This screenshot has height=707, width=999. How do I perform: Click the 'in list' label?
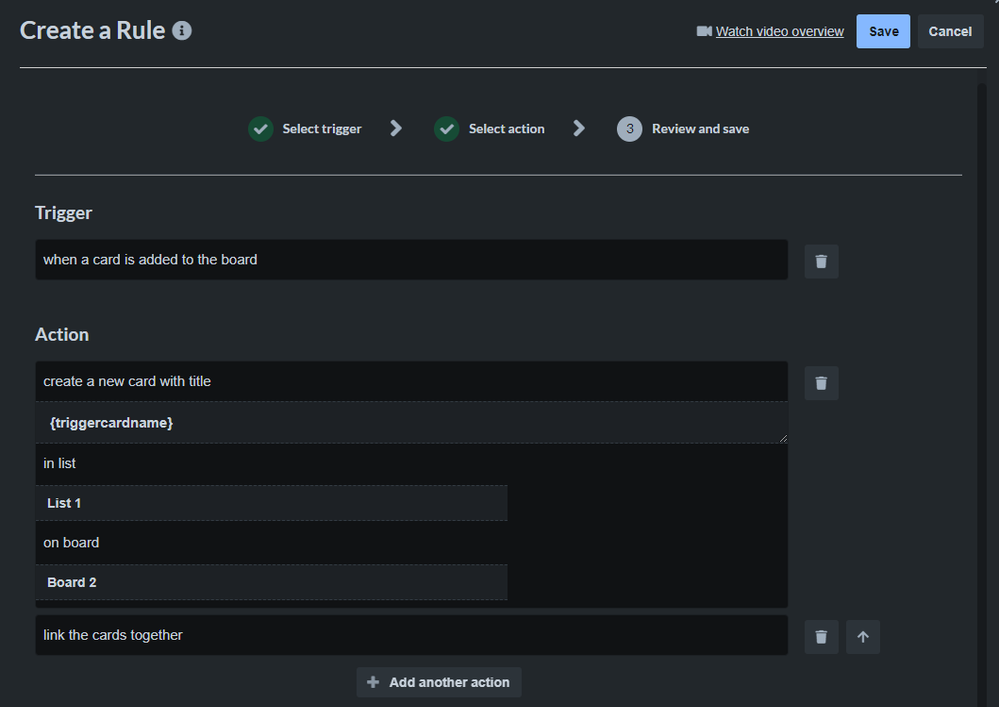[59, 463]
